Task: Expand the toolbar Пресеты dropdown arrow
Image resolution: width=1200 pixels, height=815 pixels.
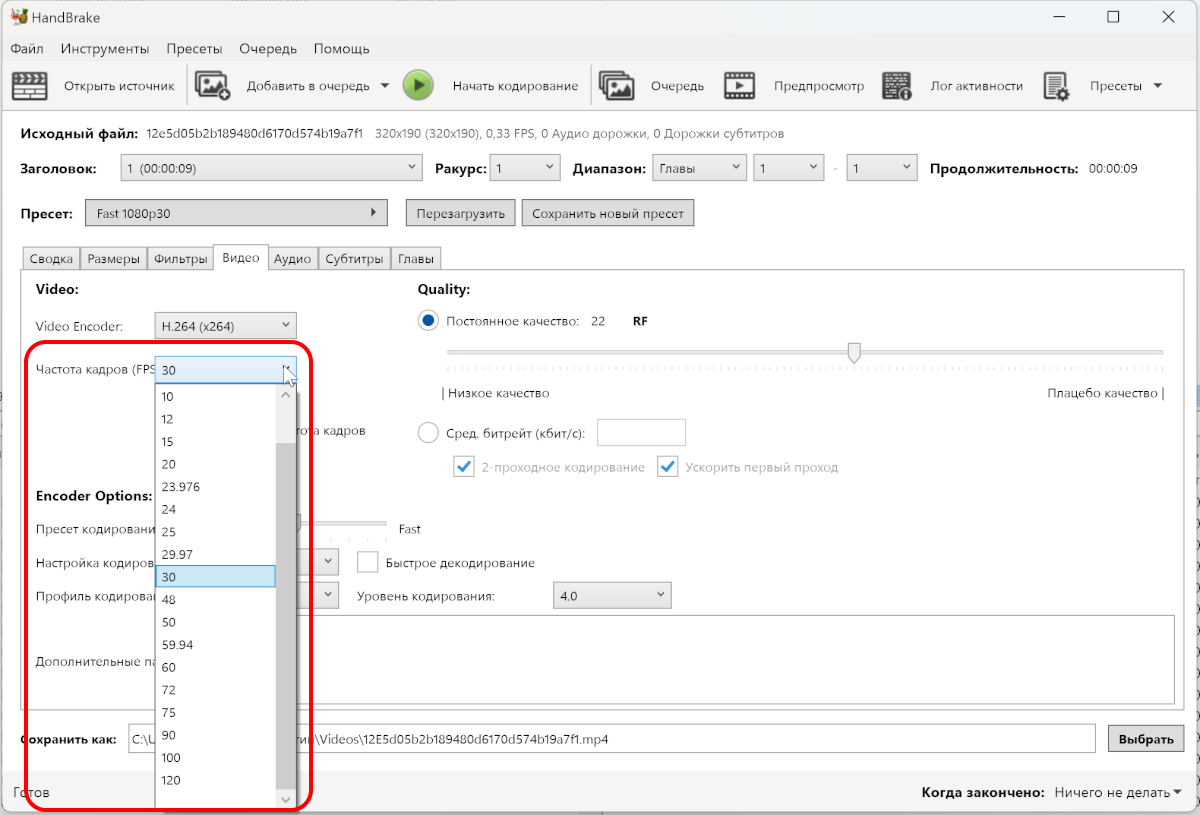Action: coord(1158,86)
